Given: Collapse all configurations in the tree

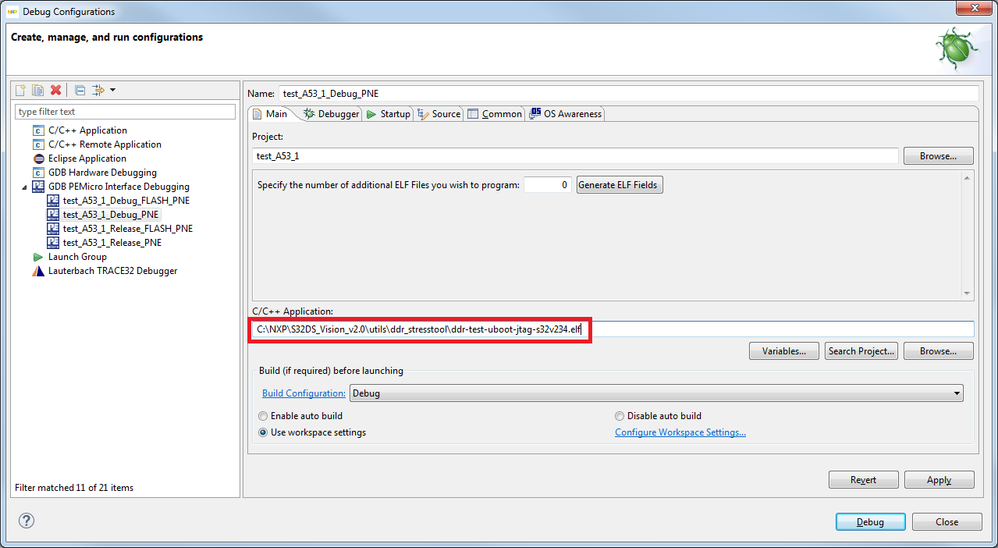Looking at the screenshot, I should 80,90.
